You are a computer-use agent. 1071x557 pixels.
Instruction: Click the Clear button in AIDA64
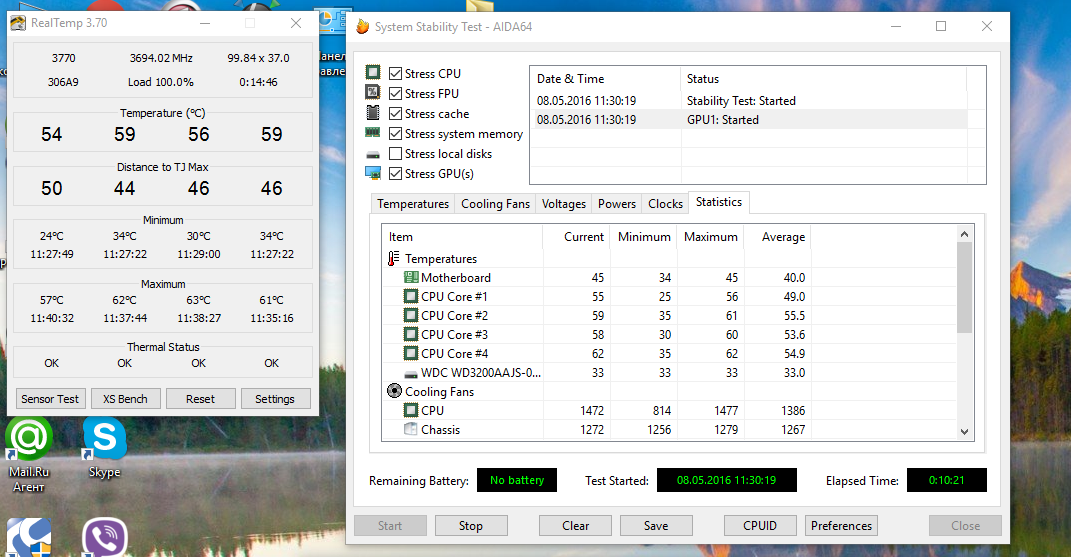click(575, 526)
